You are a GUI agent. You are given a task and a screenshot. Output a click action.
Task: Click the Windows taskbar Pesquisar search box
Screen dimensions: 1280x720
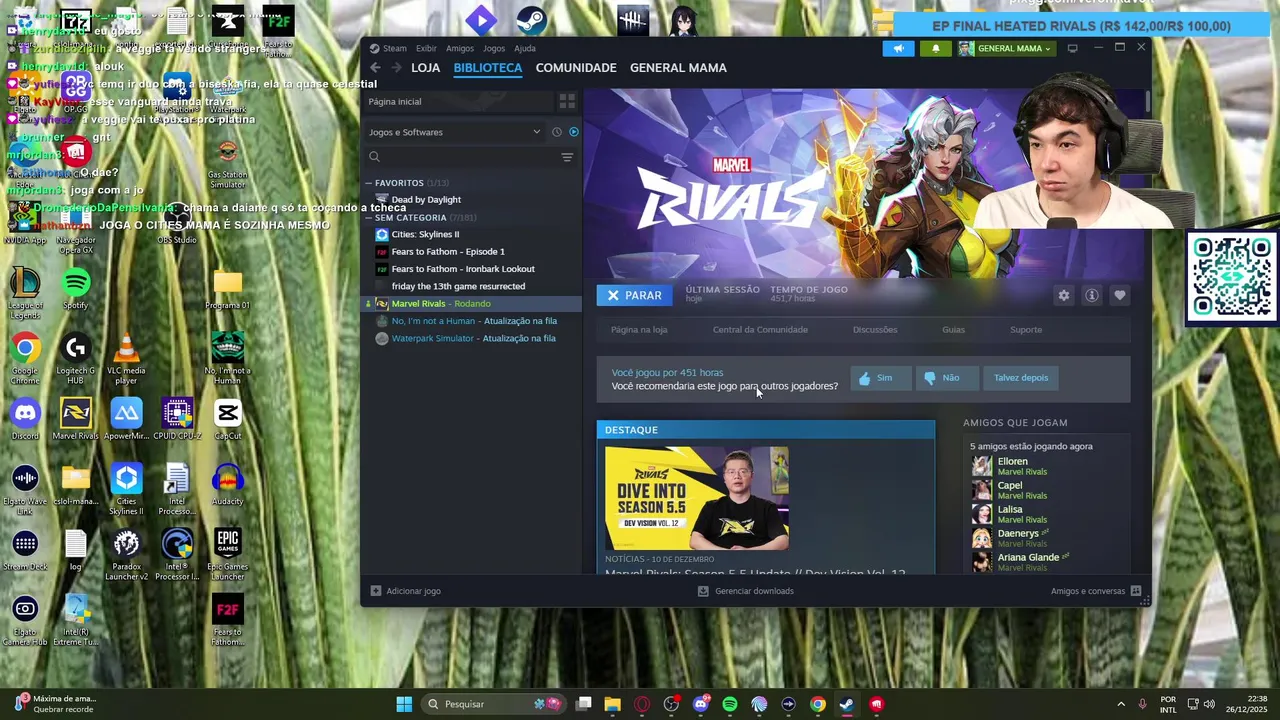(493, 704)
